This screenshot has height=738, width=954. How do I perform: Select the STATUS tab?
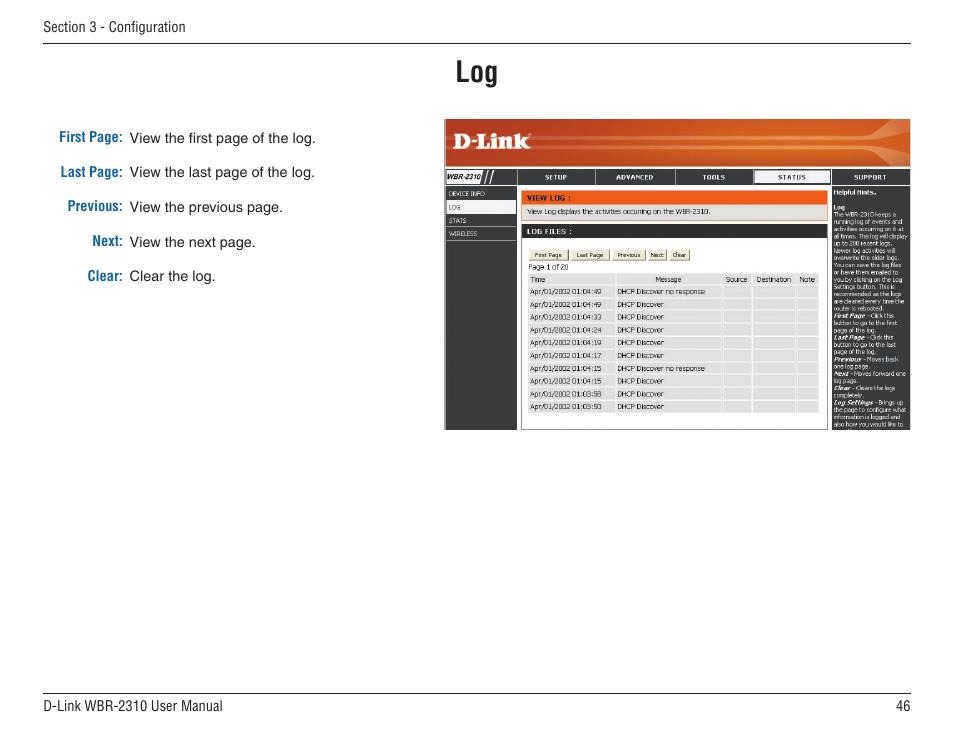792,177
